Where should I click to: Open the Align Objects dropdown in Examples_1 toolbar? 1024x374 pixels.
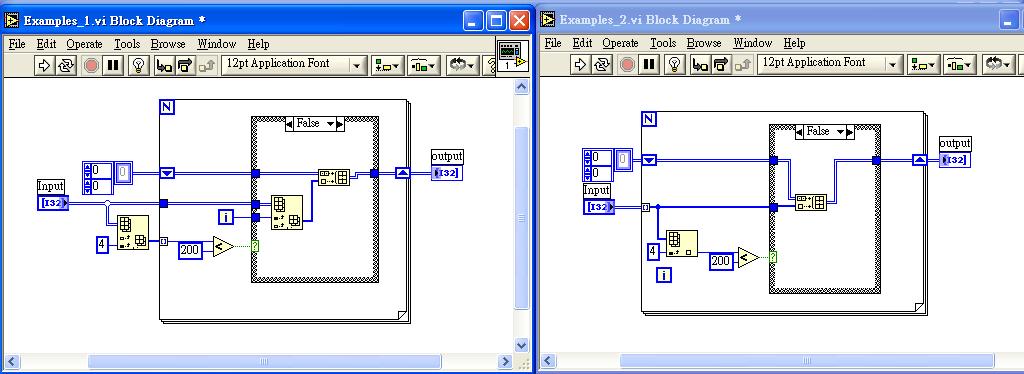click(x=387, y=65)
